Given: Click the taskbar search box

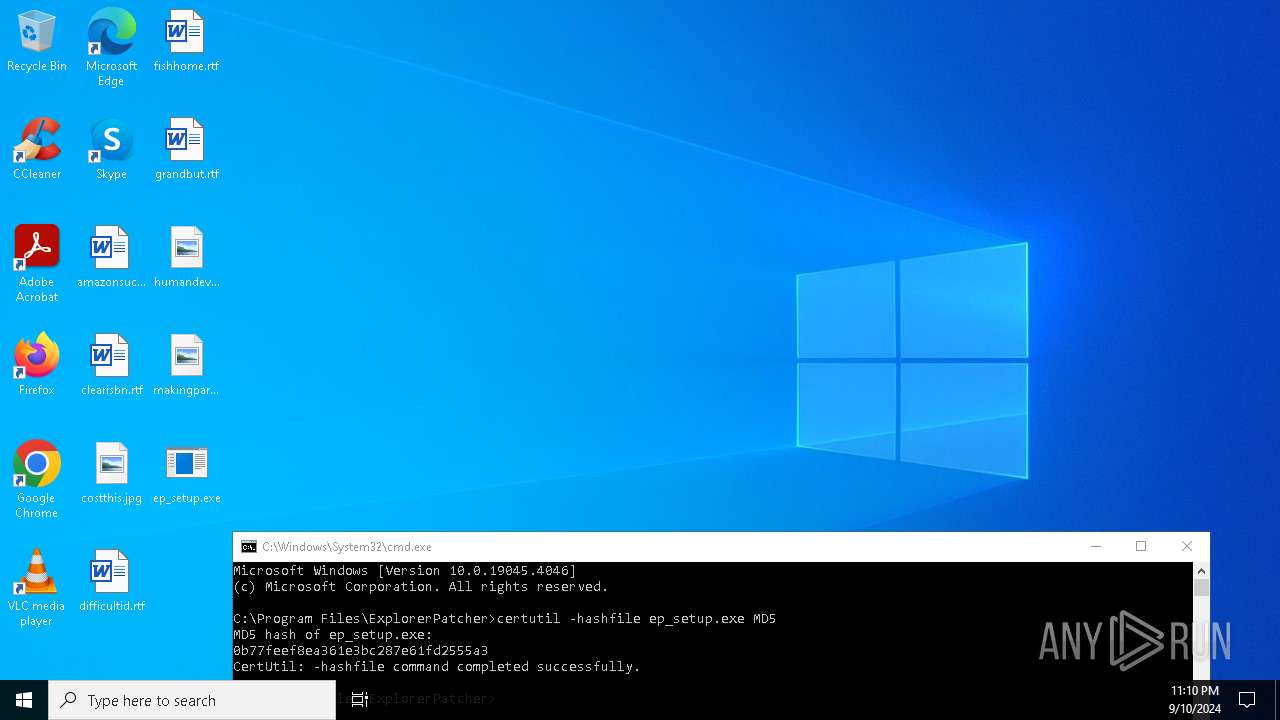Looking at the screenshot, I should [x=192, y=700].
